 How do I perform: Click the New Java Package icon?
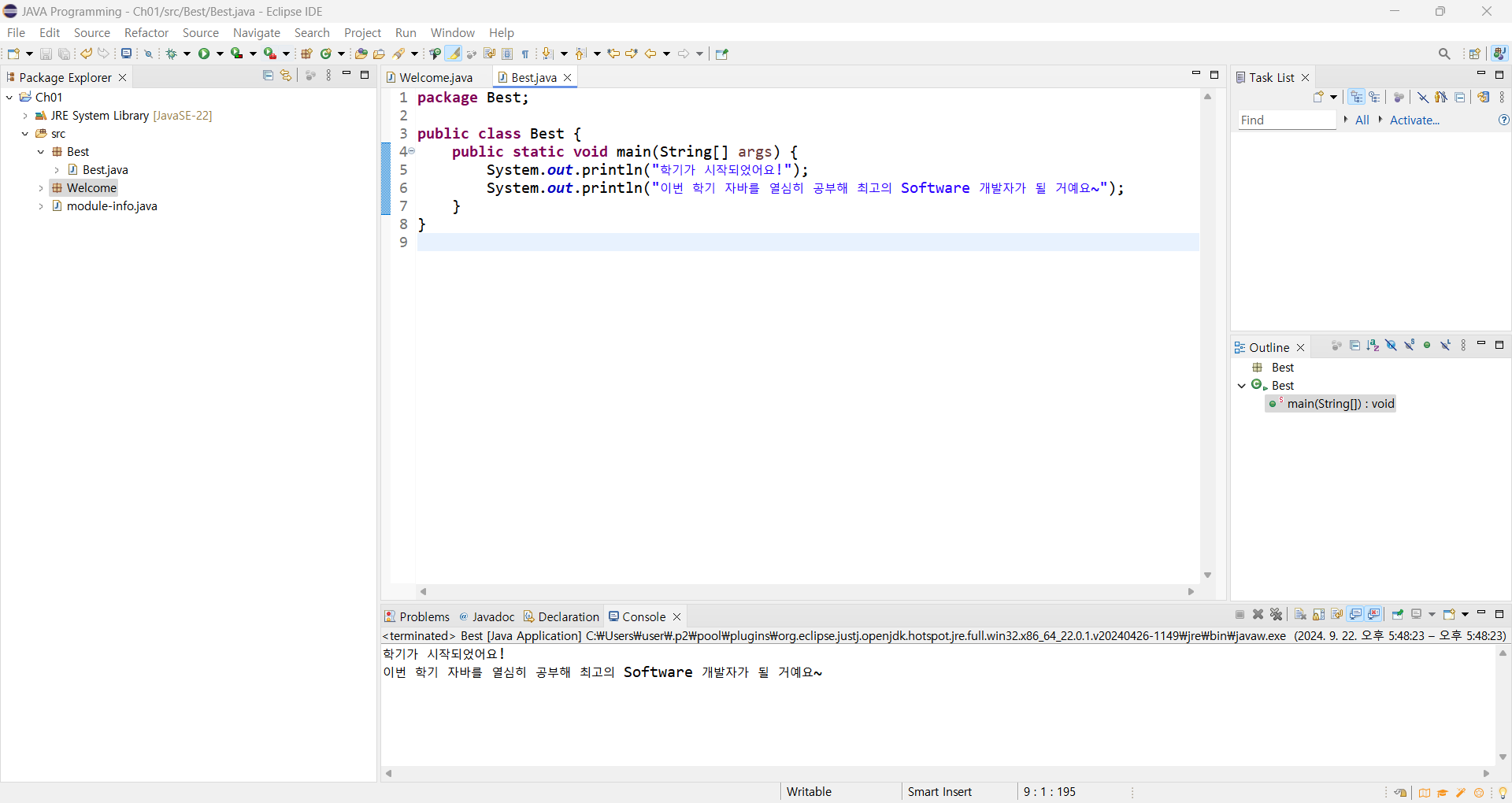(306, 54)
